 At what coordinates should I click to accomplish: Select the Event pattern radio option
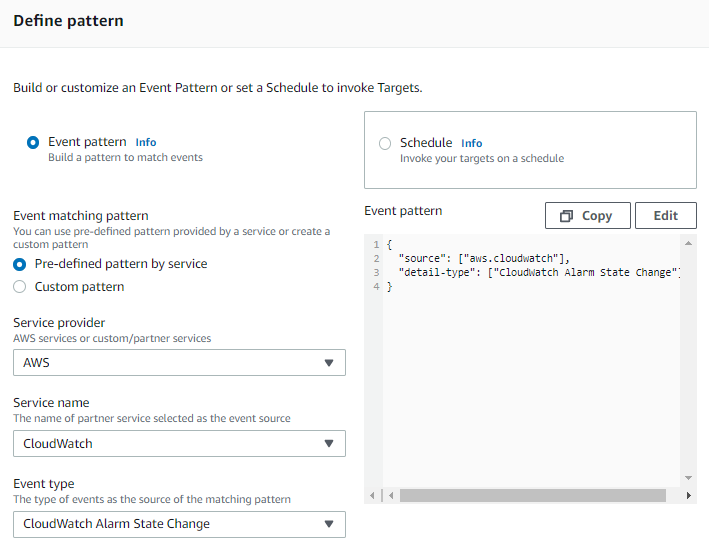tap(33, 142)
